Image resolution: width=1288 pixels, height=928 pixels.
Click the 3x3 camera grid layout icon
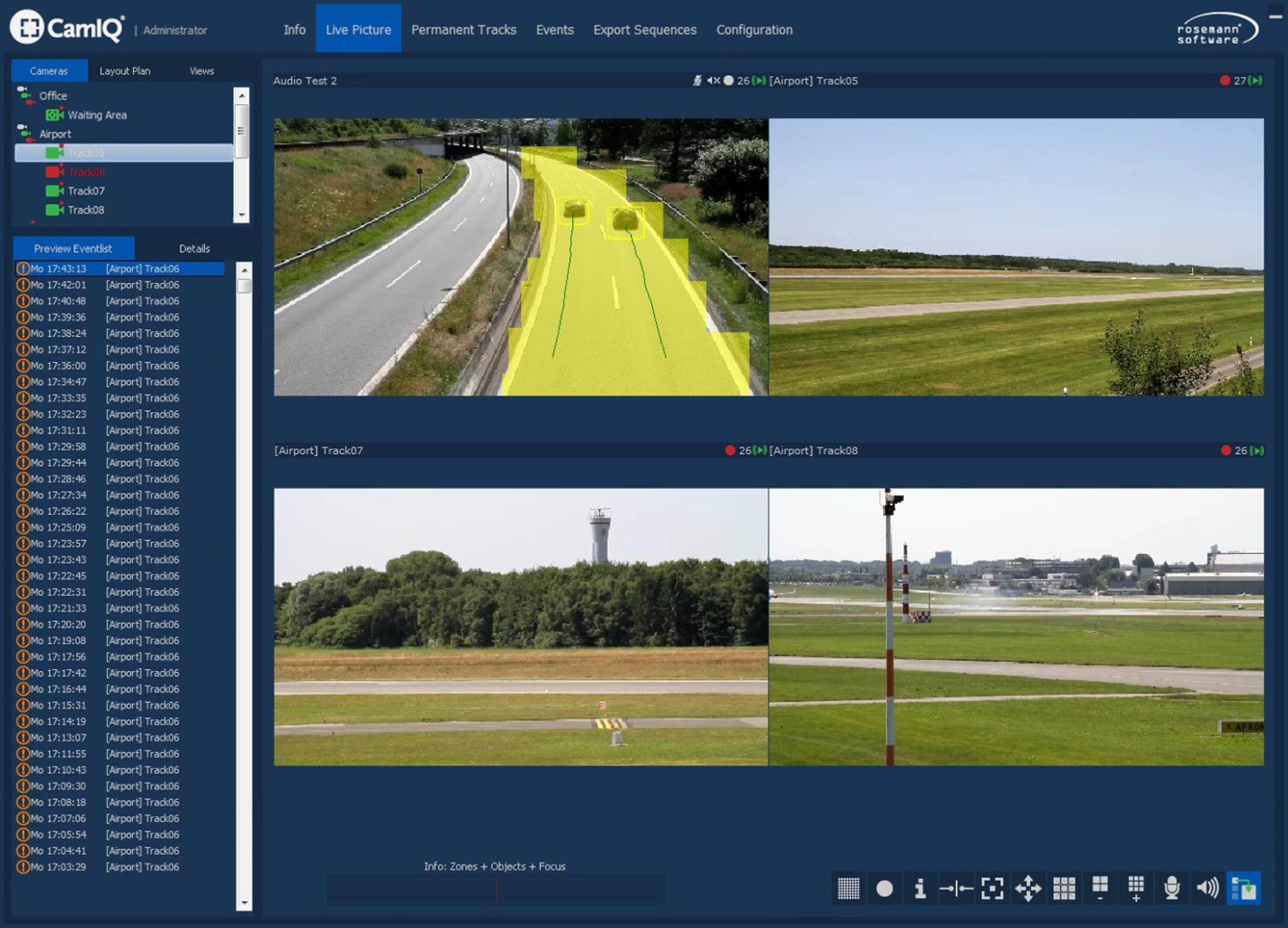pyautogui.click(x=1064, y=888)
